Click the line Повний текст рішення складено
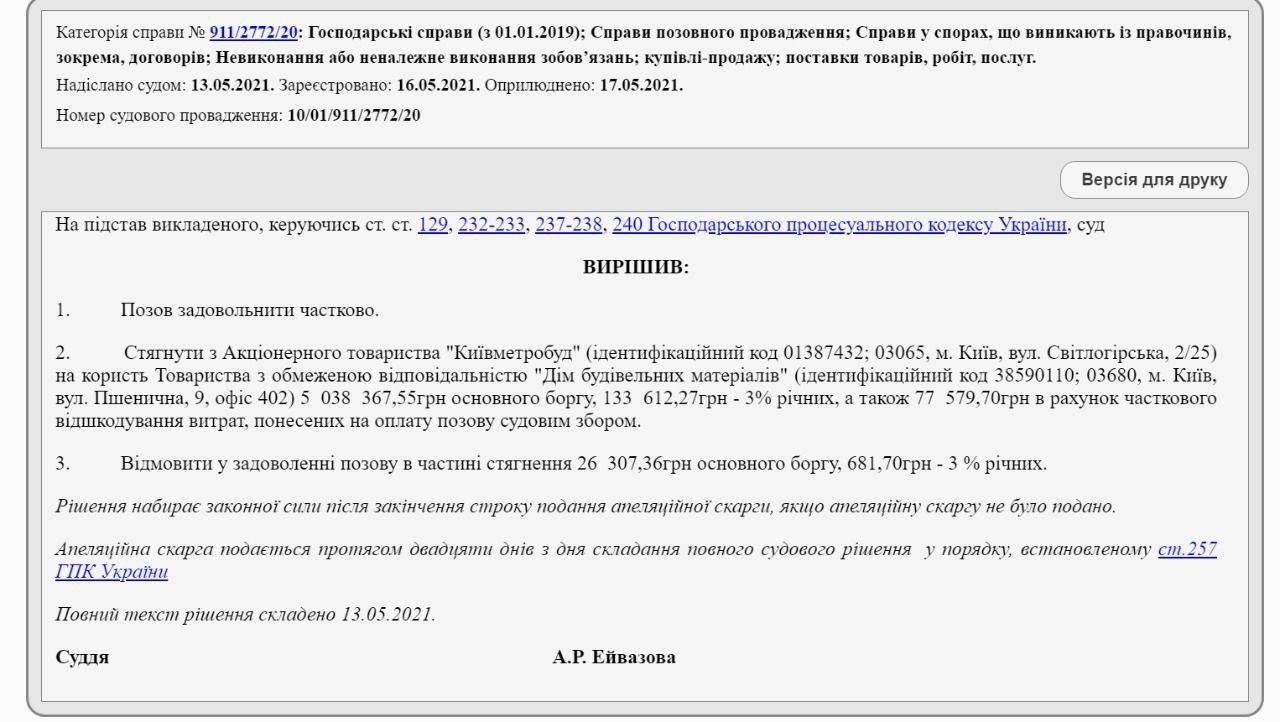Image resolution: width=1280 pixels, height=722 pixels. [245, 614]
